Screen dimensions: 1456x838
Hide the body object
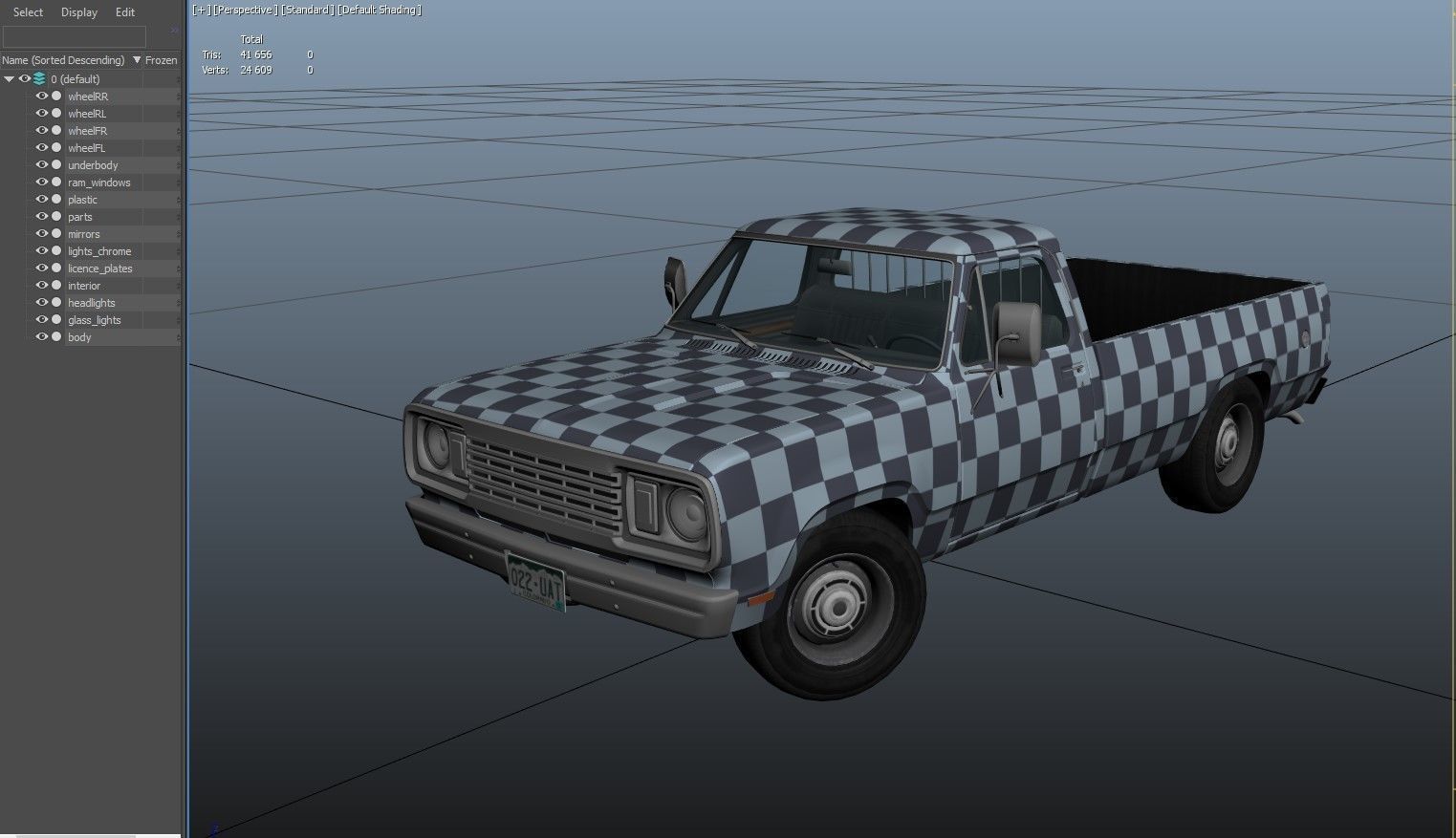pos(42,337)
